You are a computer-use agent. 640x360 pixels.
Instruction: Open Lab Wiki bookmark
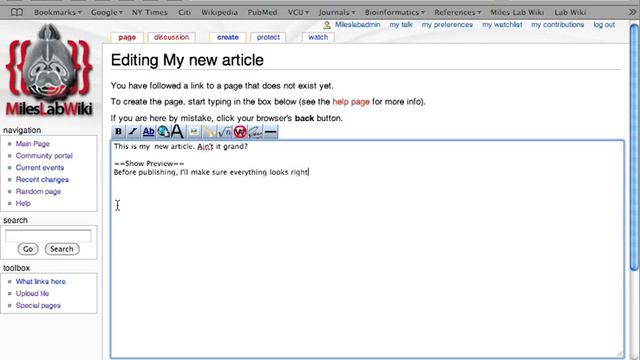[x=570, y=12]
